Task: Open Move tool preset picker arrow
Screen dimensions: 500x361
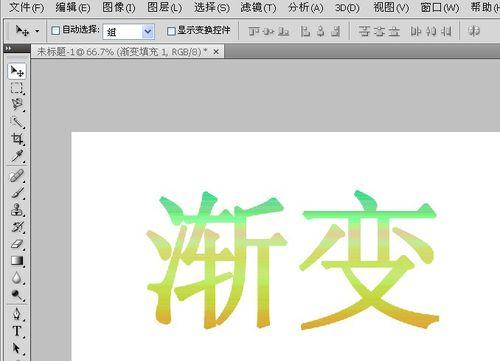Action: pyautogui.click(x=37, y=31)
